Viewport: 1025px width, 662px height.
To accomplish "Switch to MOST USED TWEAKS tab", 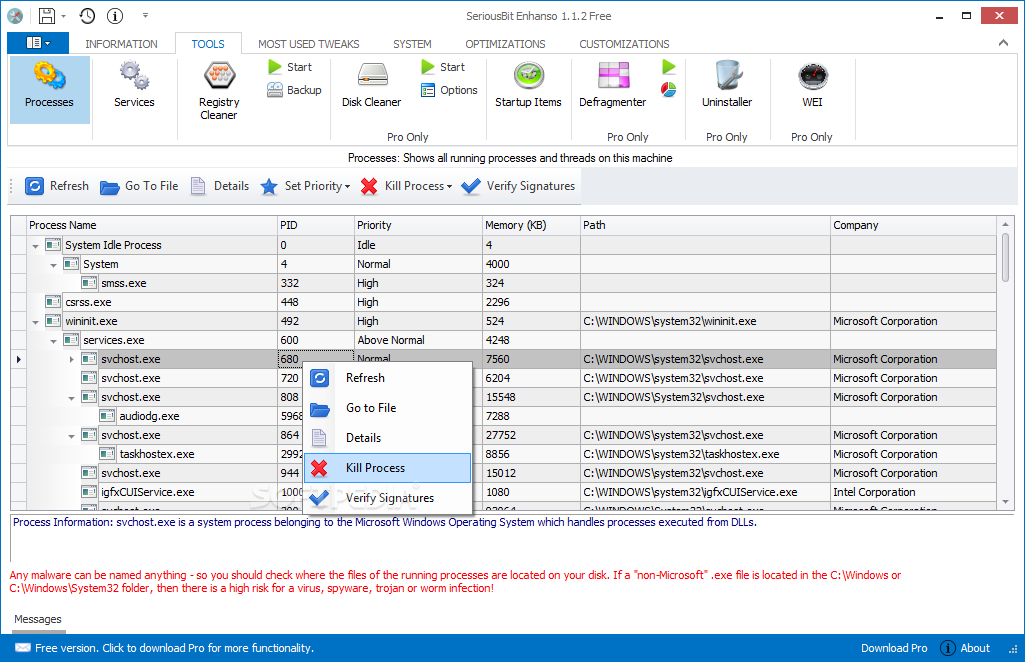I will (309, 44).
